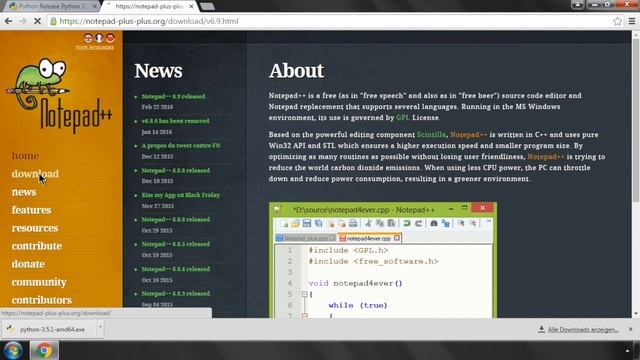Open the resources menu item
This screenshot has width=640, height=360.
(35, 228)
